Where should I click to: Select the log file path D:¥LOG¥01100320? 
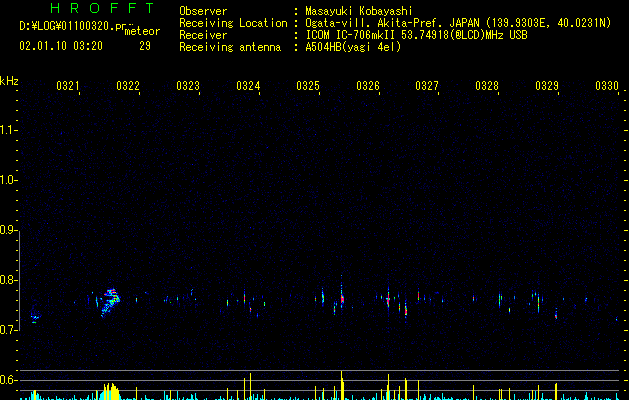[67, 26]
